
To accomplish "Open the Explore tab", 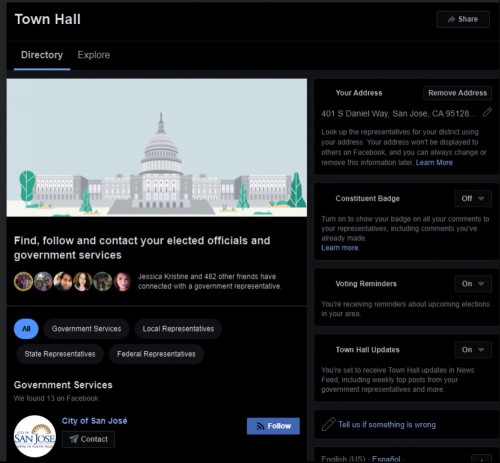I will click(94, 55).
